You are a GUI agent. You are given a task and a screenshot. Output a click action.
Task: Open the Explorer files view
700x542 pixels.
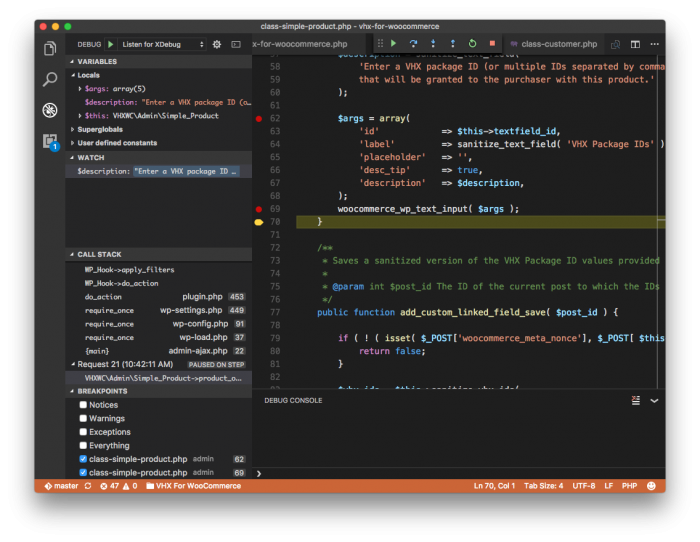[50, 48]
